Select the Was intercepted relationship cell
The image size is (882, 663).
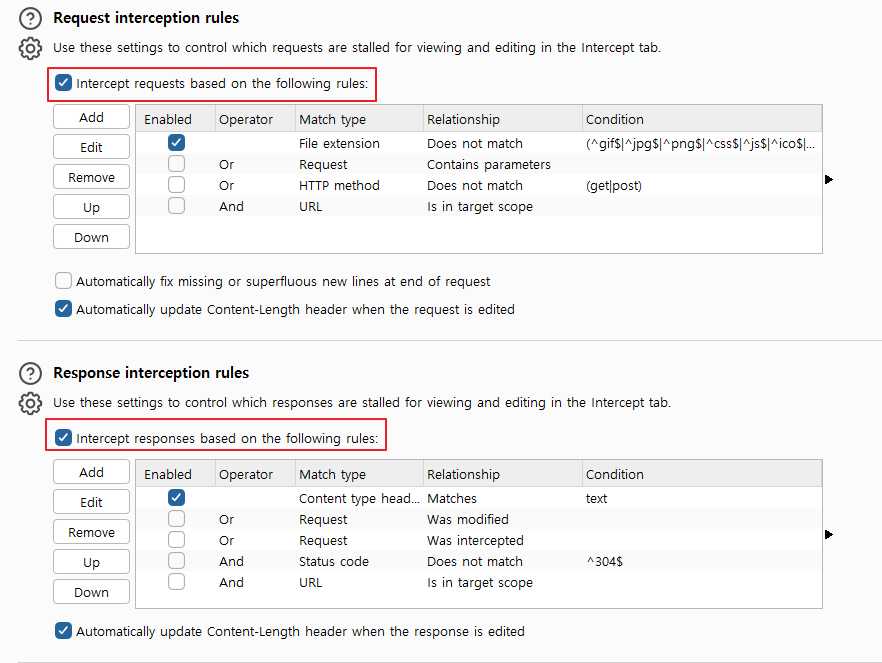(x=502, y=540)
